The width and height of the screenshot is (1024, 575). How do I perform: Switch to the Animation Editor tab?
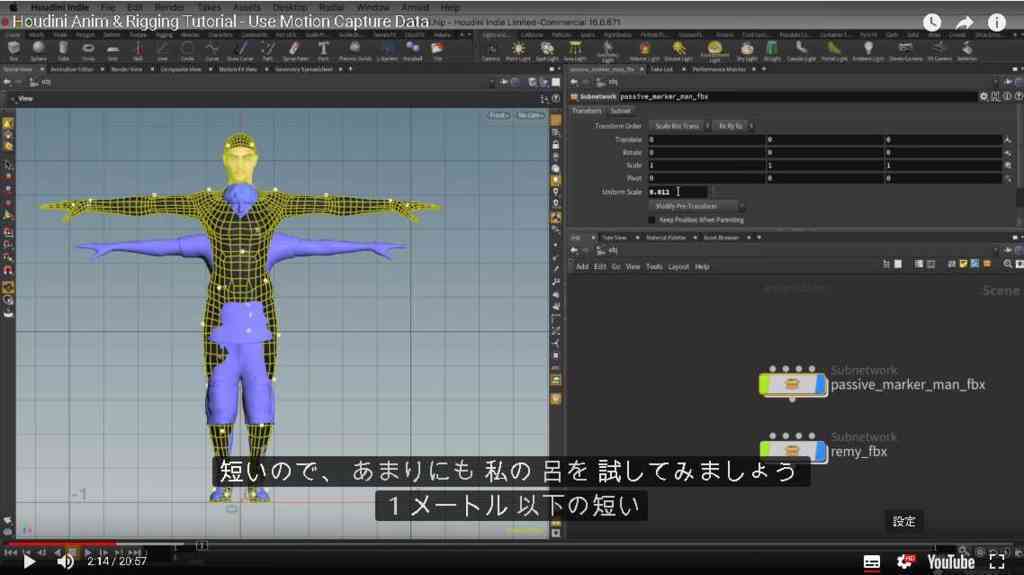(72, 69)
